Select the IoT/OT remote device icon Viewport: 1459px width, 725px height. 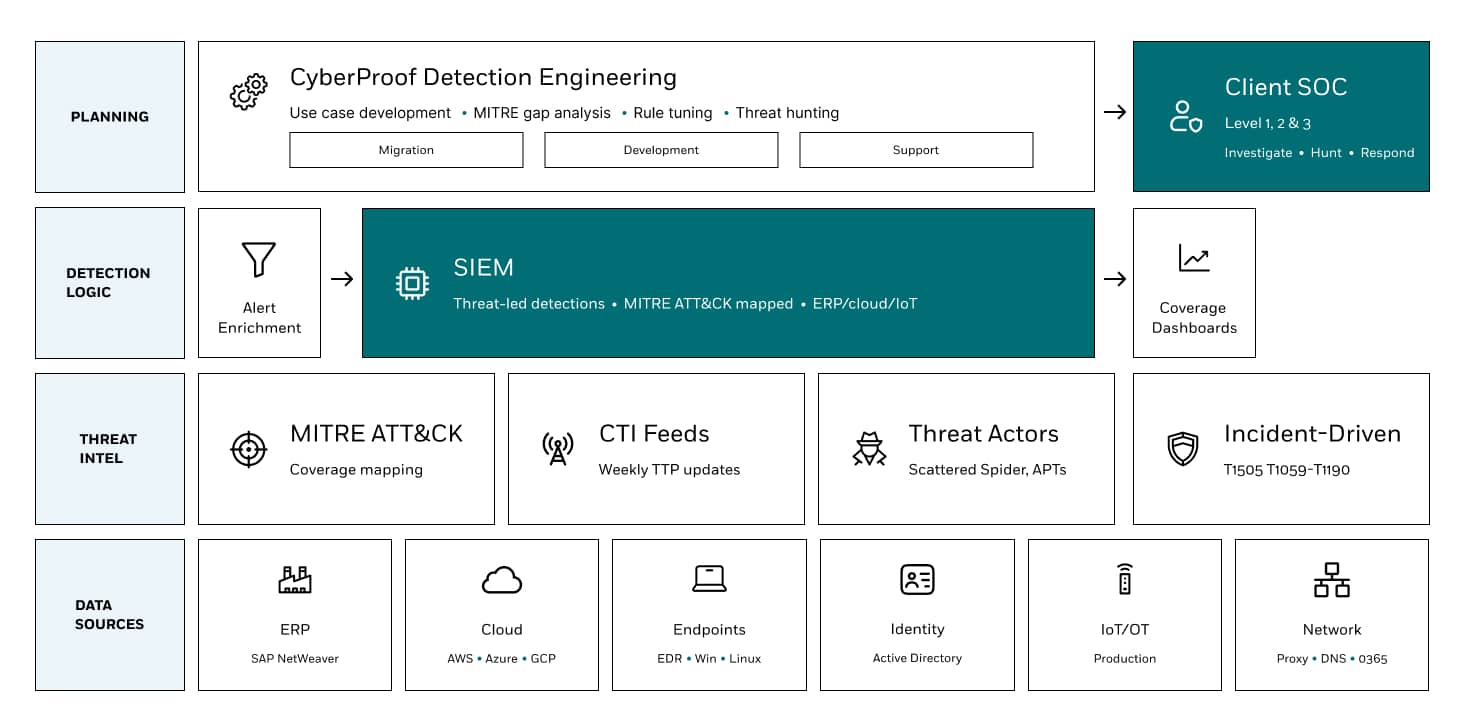[1125, 579]
